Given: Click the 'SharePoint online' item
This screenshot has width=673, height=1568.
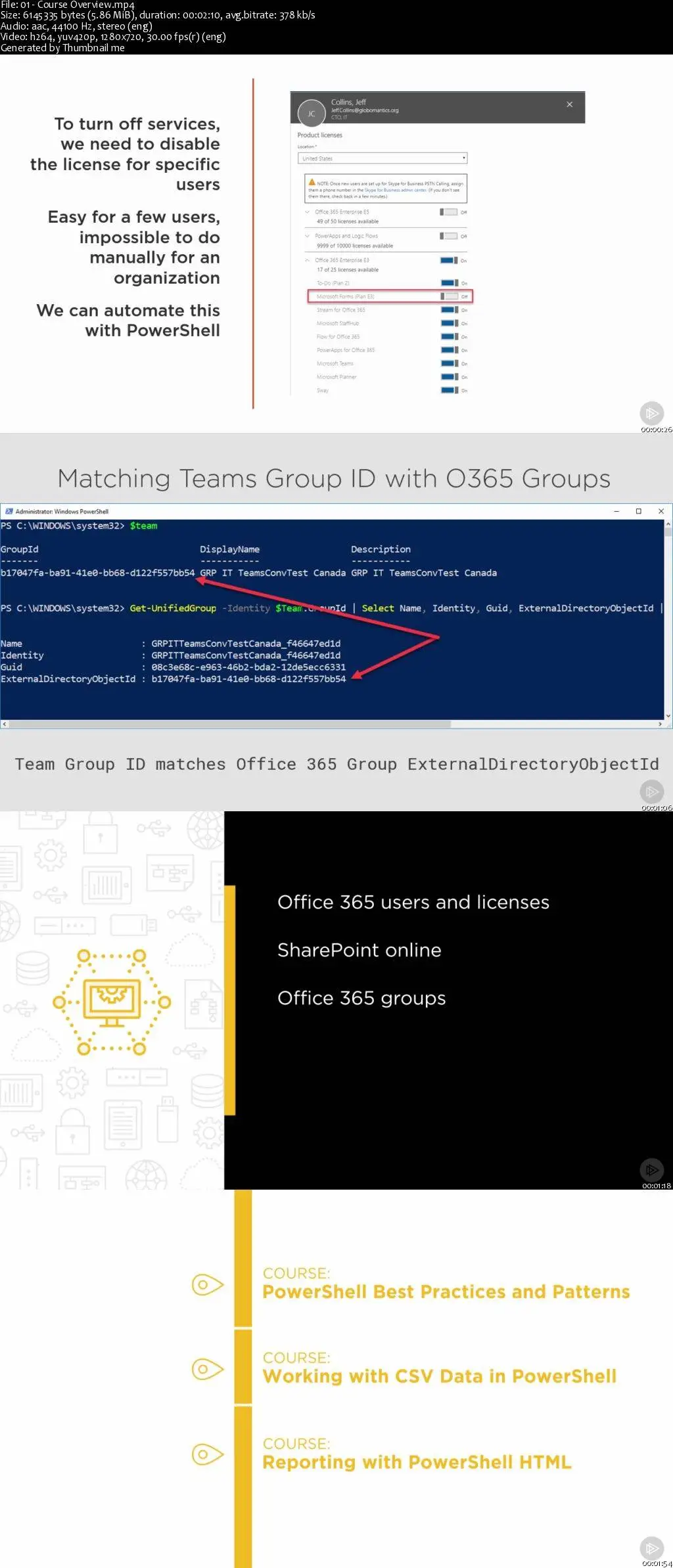Looking at the screenshot, I should [360, 950].
